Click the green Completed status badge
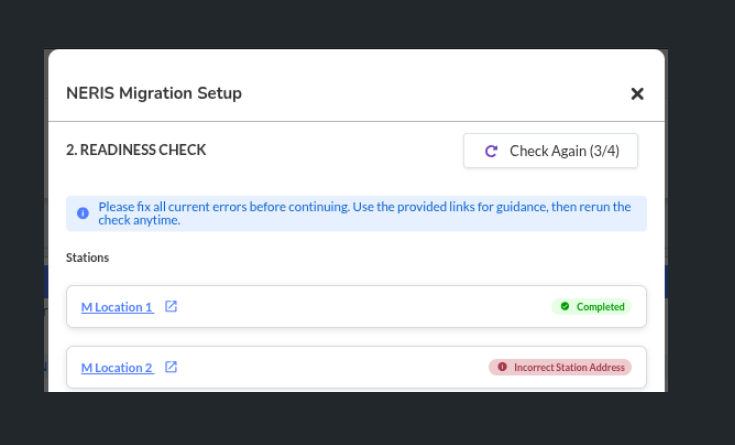Screen dimensions: 735x445 tap(592, 307)
